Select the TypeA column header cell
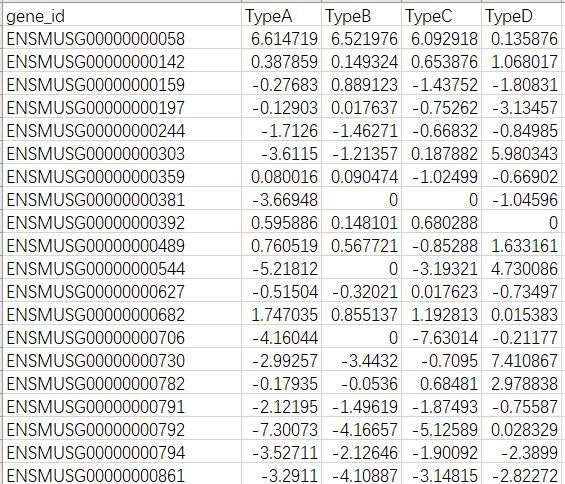 (x=281, y=15)
